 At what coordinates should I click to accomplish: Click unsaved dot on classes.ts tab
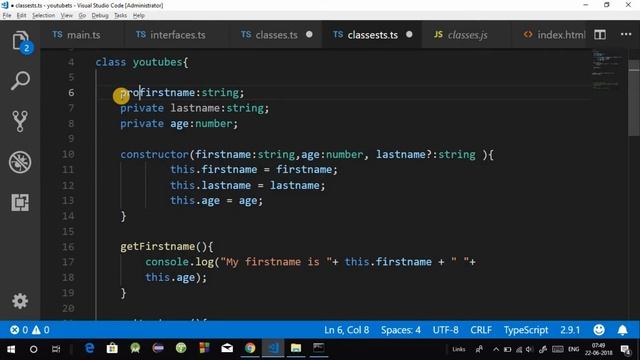(x=309, y=35)
